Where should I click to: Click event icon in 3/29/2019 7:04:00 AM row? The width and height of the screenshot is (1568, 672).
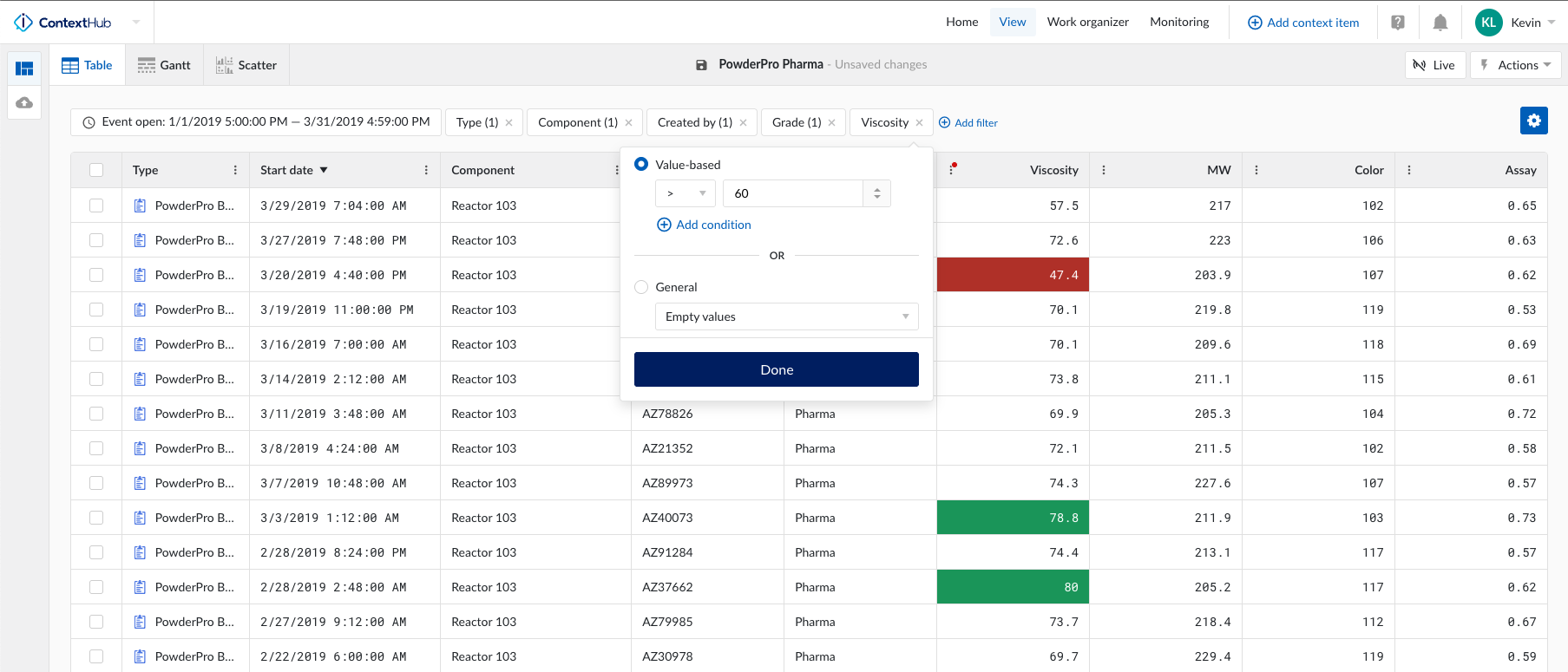click(x=140, y=206)
